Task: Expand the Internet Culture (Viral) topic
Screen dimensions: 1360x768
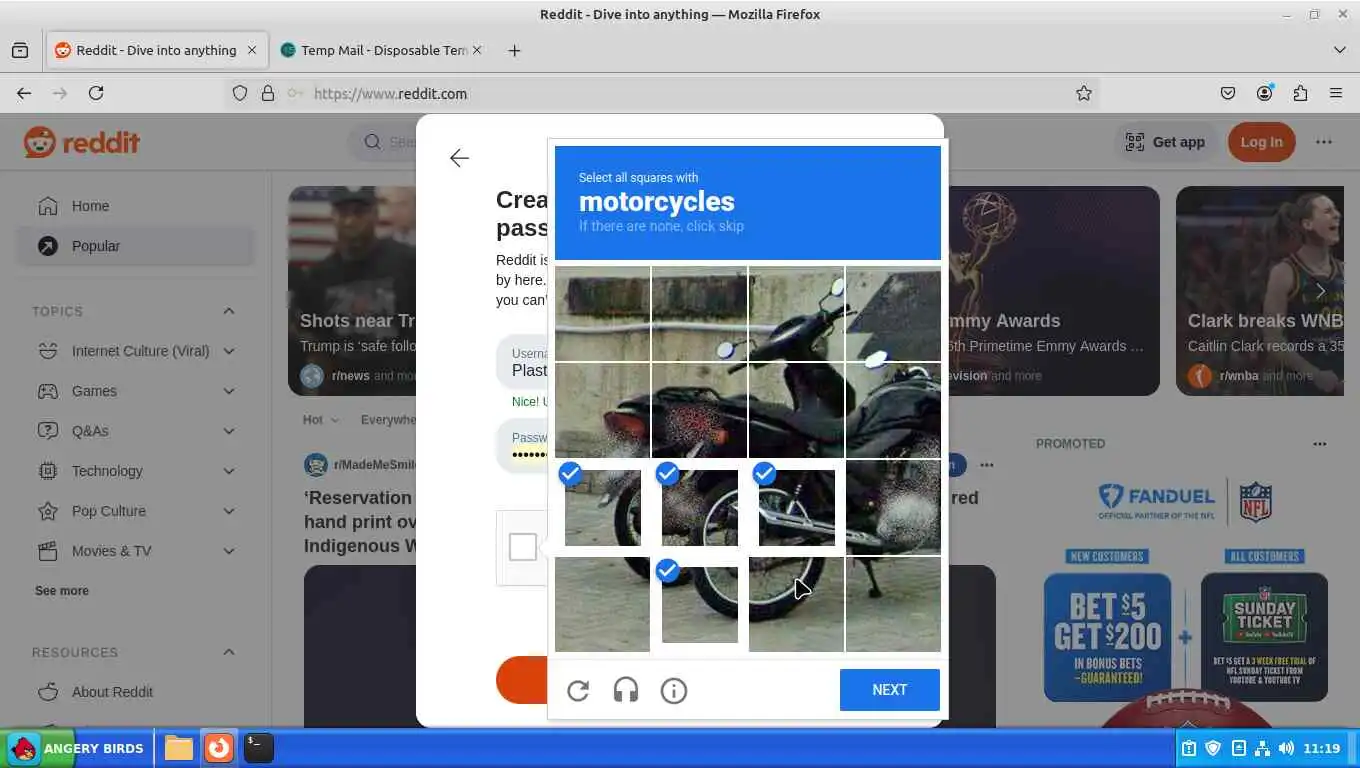Action: pos(229,351)
